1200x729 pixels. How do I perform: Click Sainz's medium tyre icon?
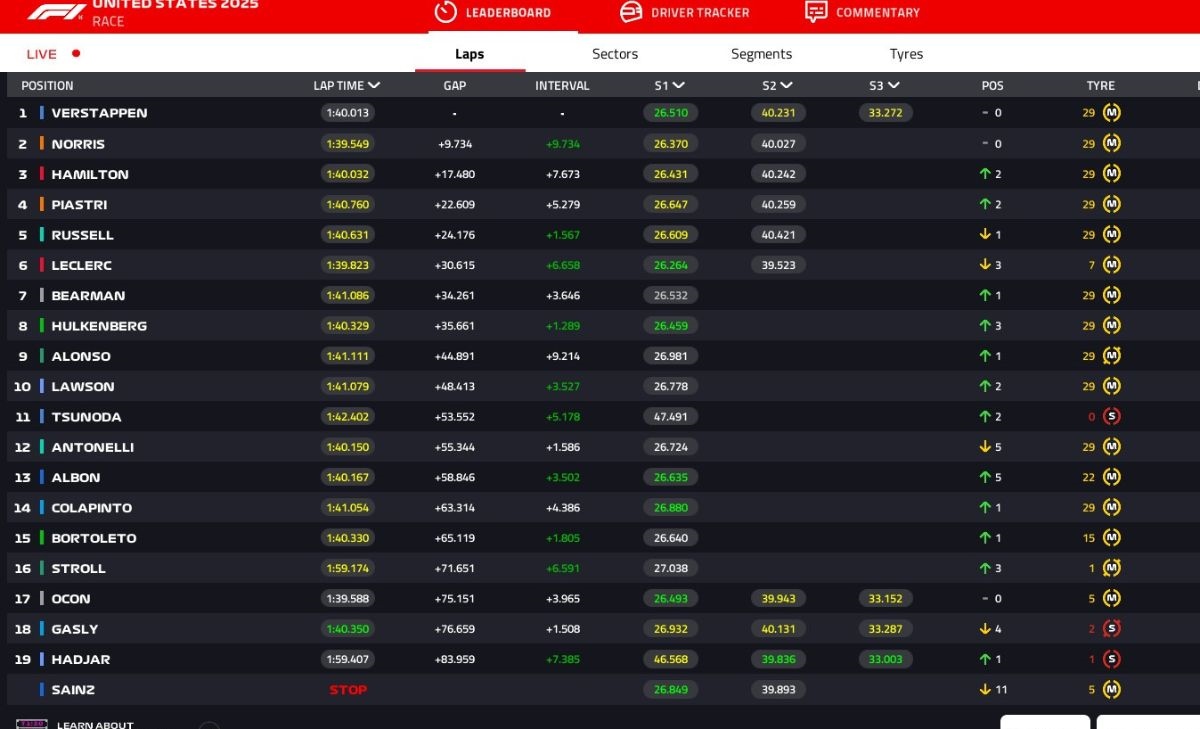coord(1111,689)
